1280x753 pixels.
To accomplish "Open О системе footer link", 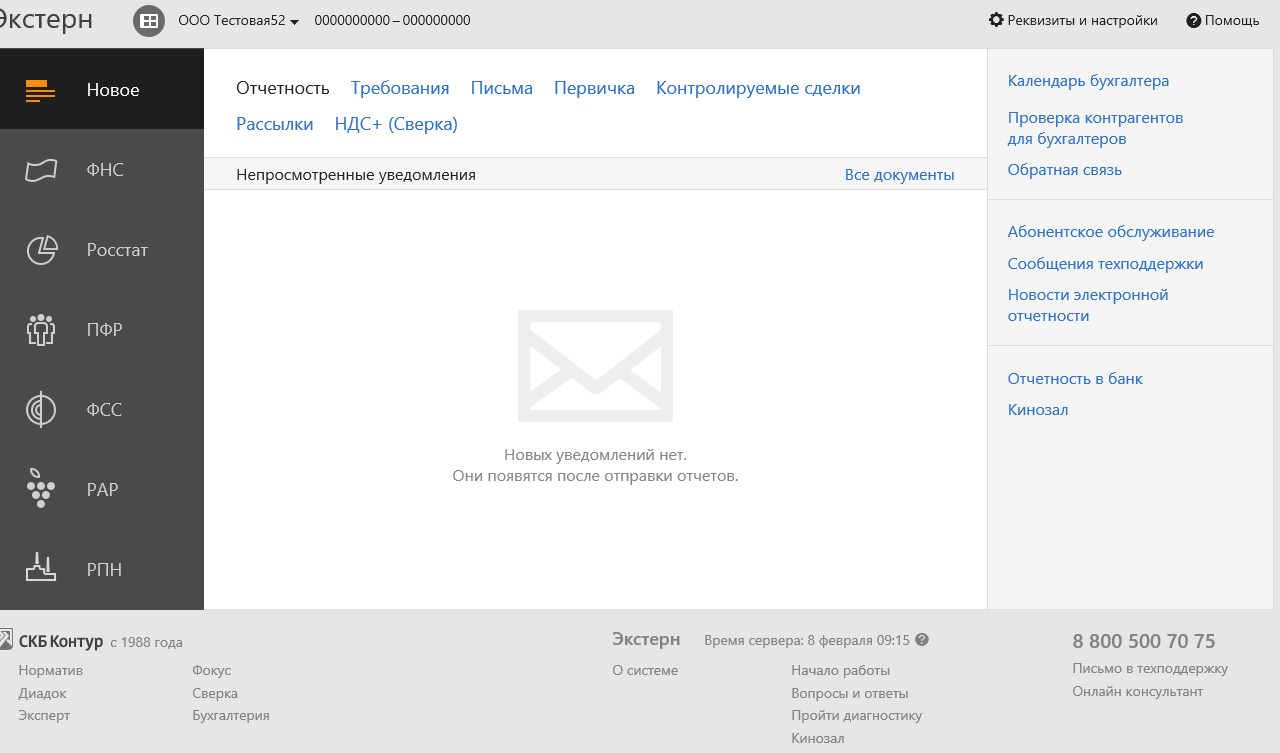I will click(x=645, y=670).
